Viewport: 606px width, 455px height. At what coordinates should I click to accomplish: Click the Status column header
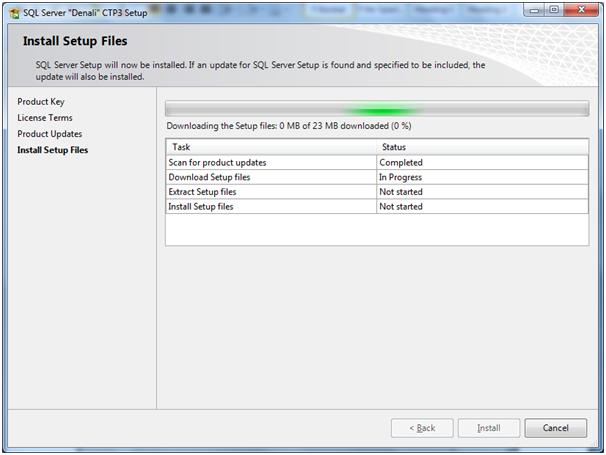(x=482, y=147)
